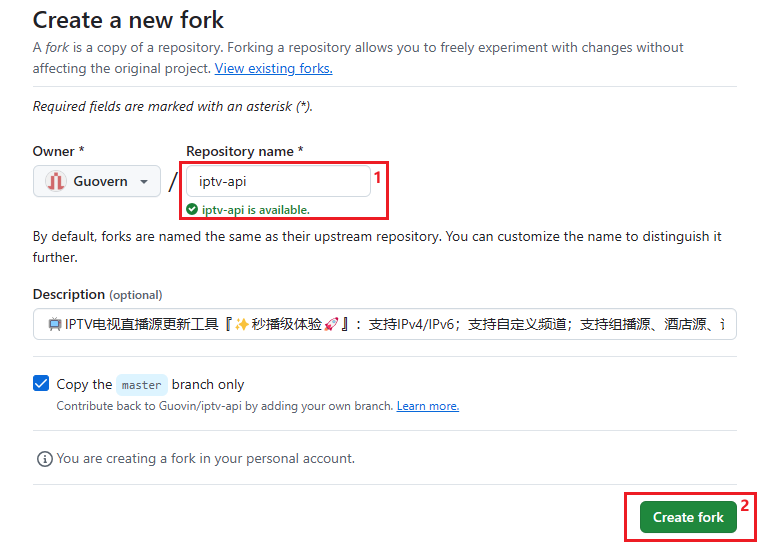Click the "master" branch name badge
Image resolution: width=769 pixels, height=556 pixels.
tap(141, 384)
